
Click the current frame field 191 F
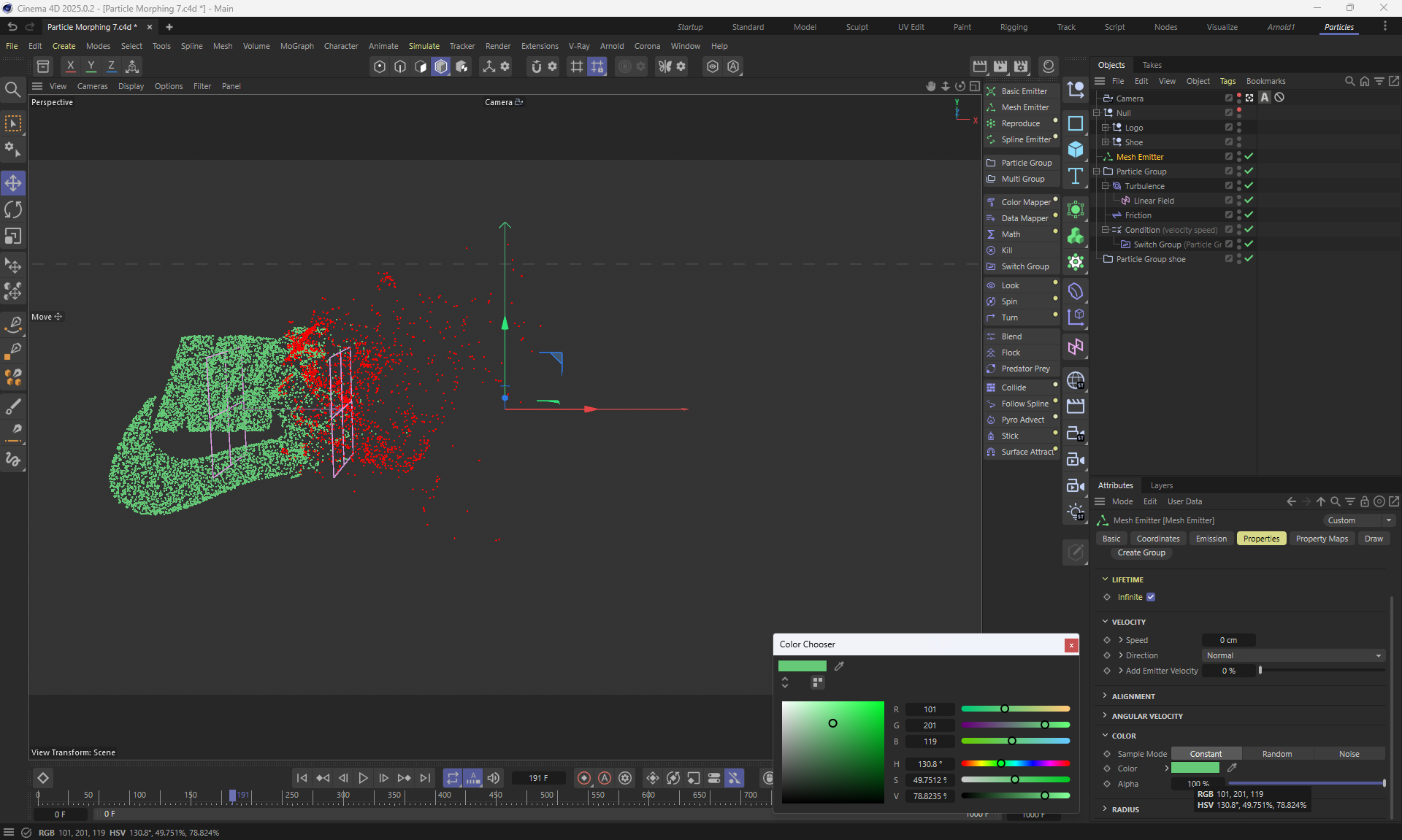pos(538,778)
